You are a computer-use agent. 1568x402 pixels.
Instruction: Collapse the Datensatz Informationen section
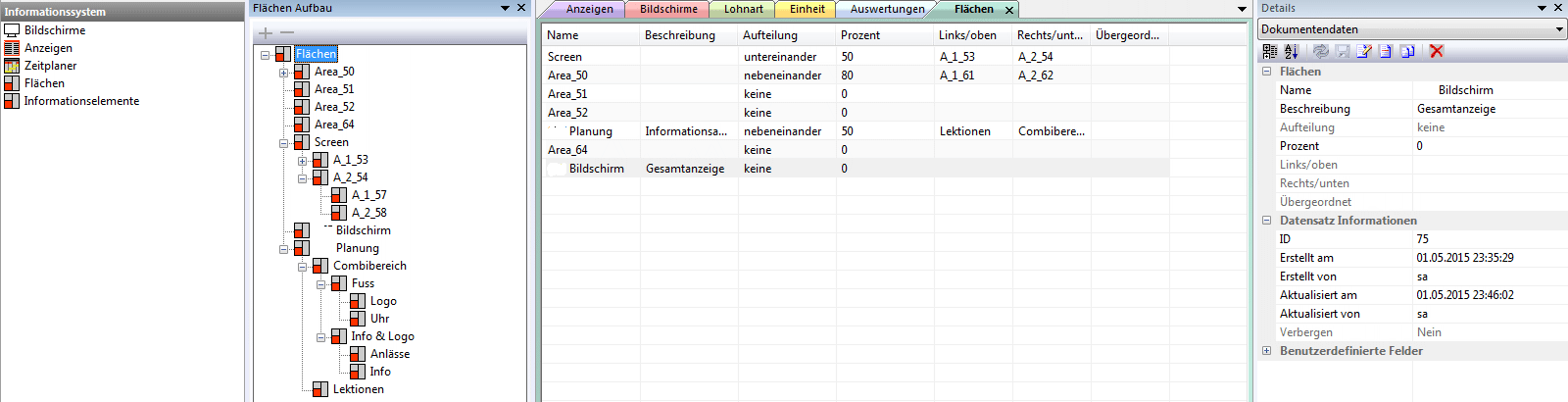1266,221
